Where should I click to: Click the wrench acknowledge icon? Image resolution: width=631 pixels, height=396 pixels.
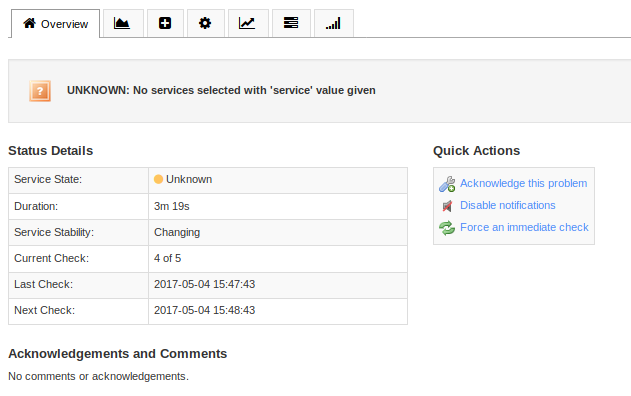[447, 184]
